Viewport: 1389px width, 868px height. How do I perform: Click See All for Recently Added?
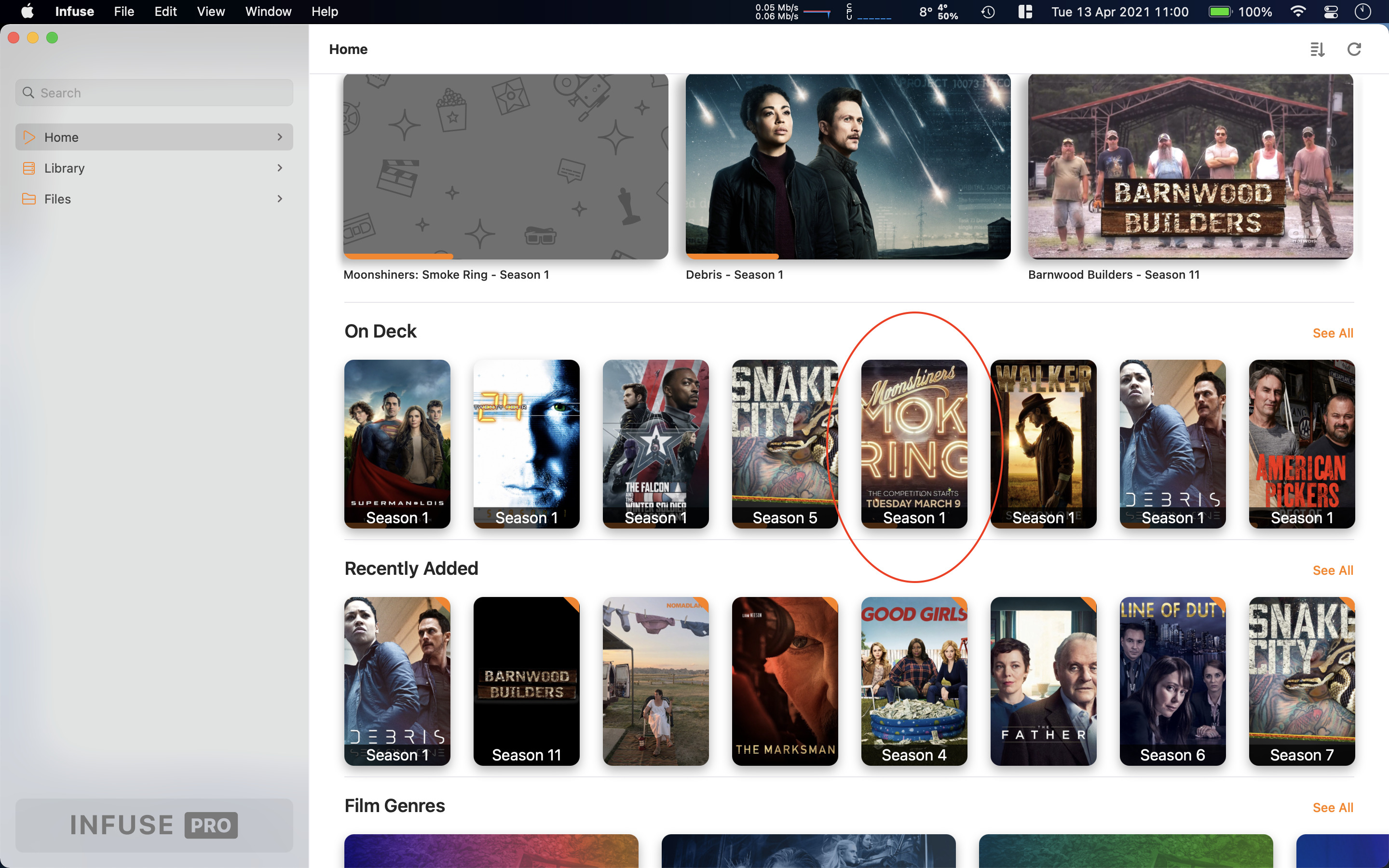tap(1332, 570)
